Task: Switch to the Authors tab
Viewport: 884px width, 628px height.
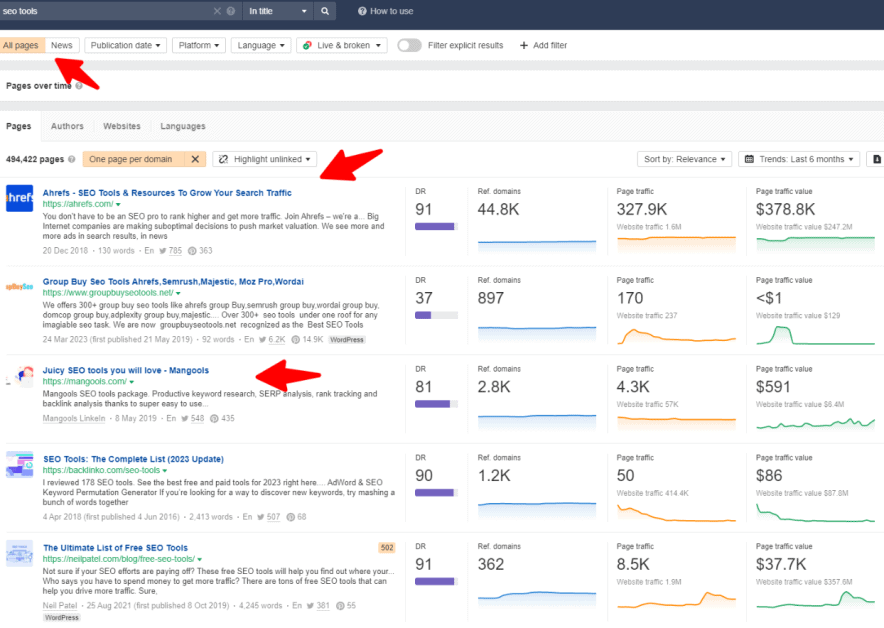Action: coord(67,126)
